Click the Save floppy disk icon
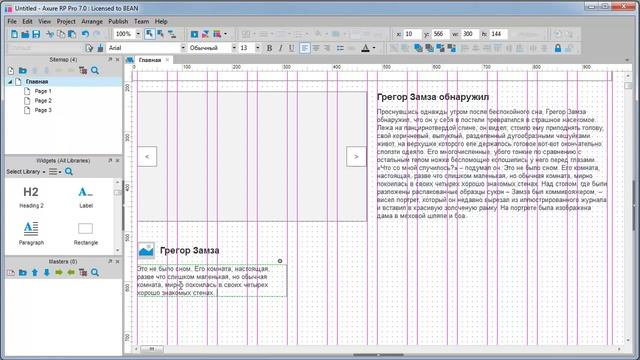 [x=36, y=34]
